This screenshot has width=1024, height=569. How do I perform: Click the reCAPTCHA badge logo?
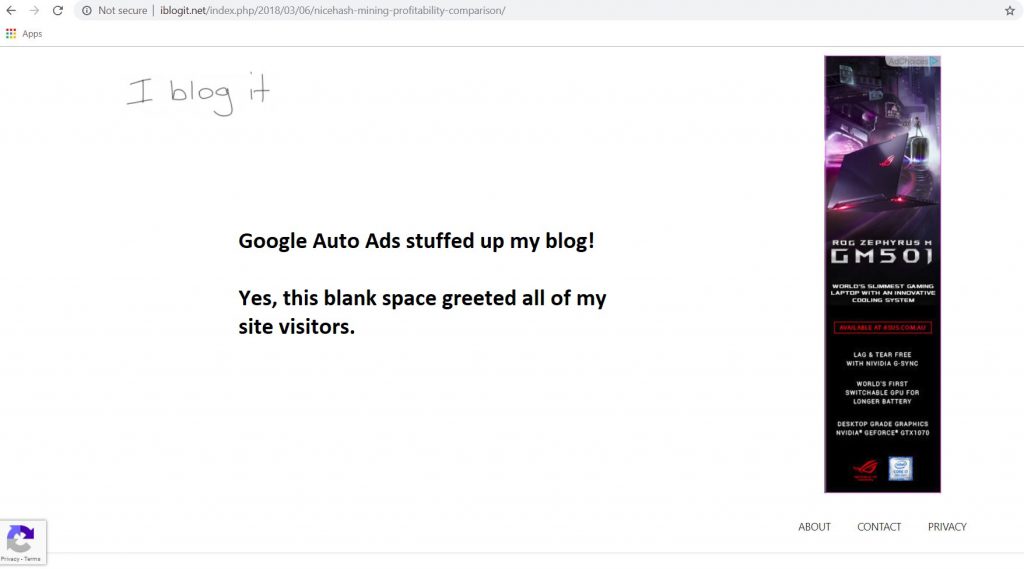point(20,539)
